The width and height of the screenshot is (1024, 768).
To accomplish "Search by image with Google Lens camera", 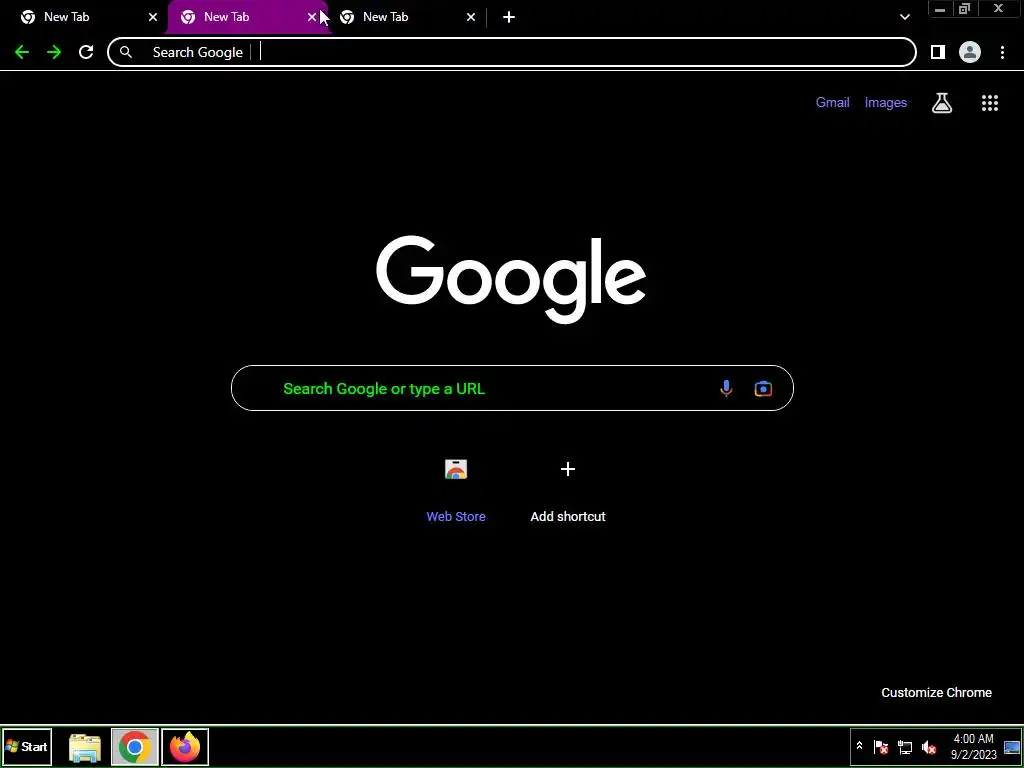I will pos(763,389).
